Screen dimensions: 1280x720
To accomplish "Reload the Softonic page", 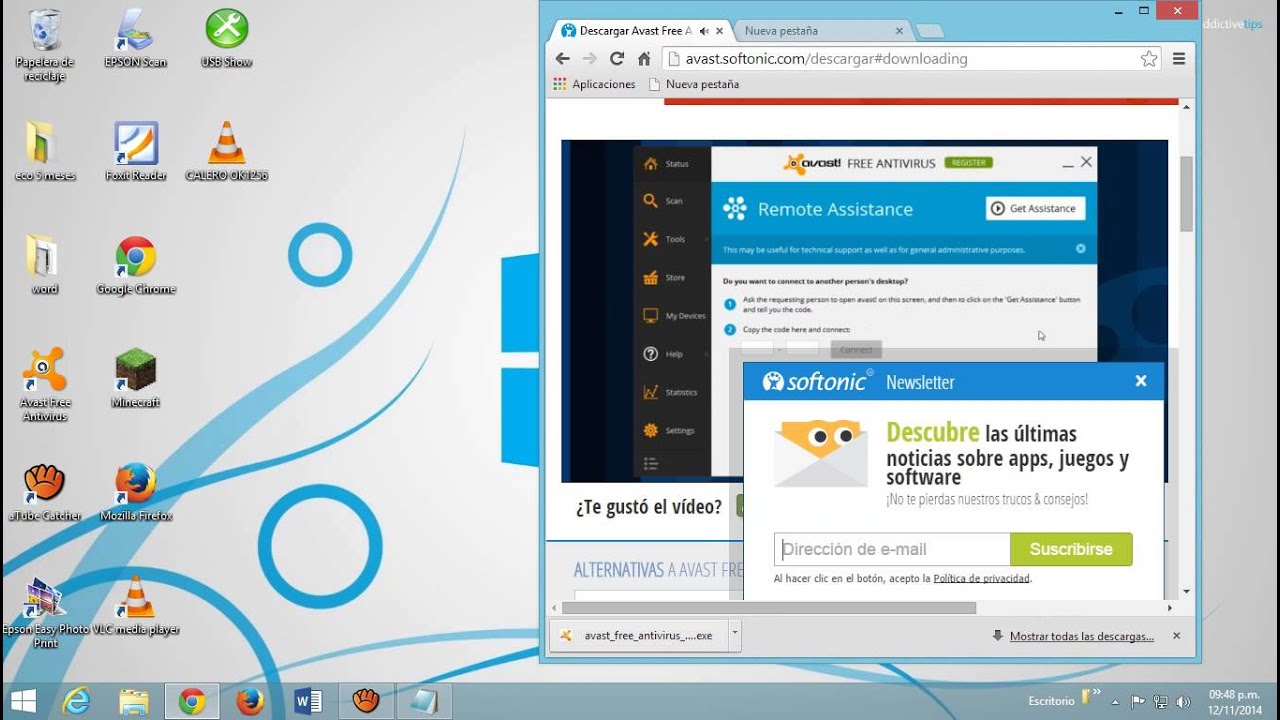I will click(617, 59).
